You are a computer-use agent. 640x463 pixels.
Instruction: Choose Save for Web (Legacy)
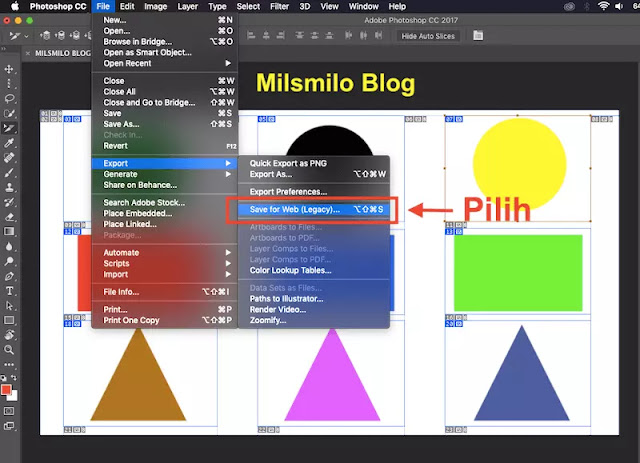pos(313,209)
